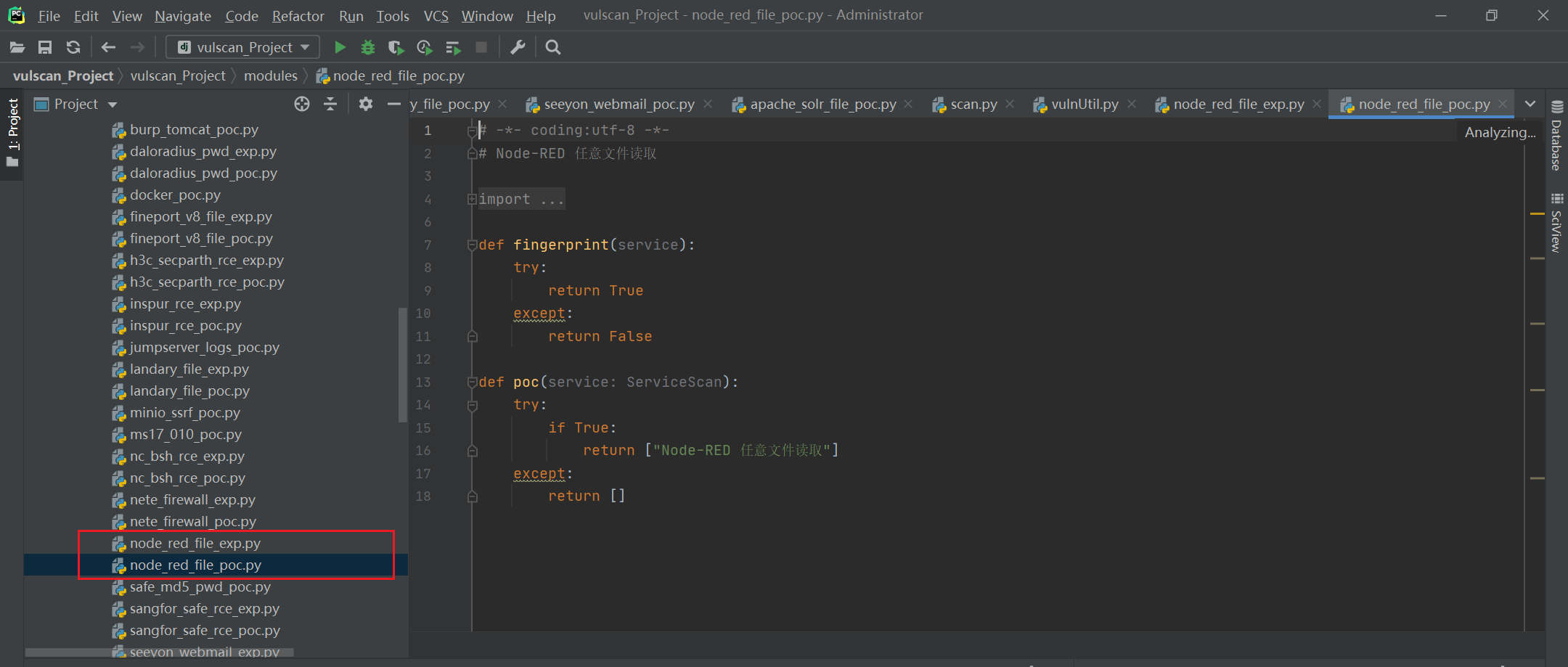
Task: Open the Navigate menu
Action: tap(183, 16)
